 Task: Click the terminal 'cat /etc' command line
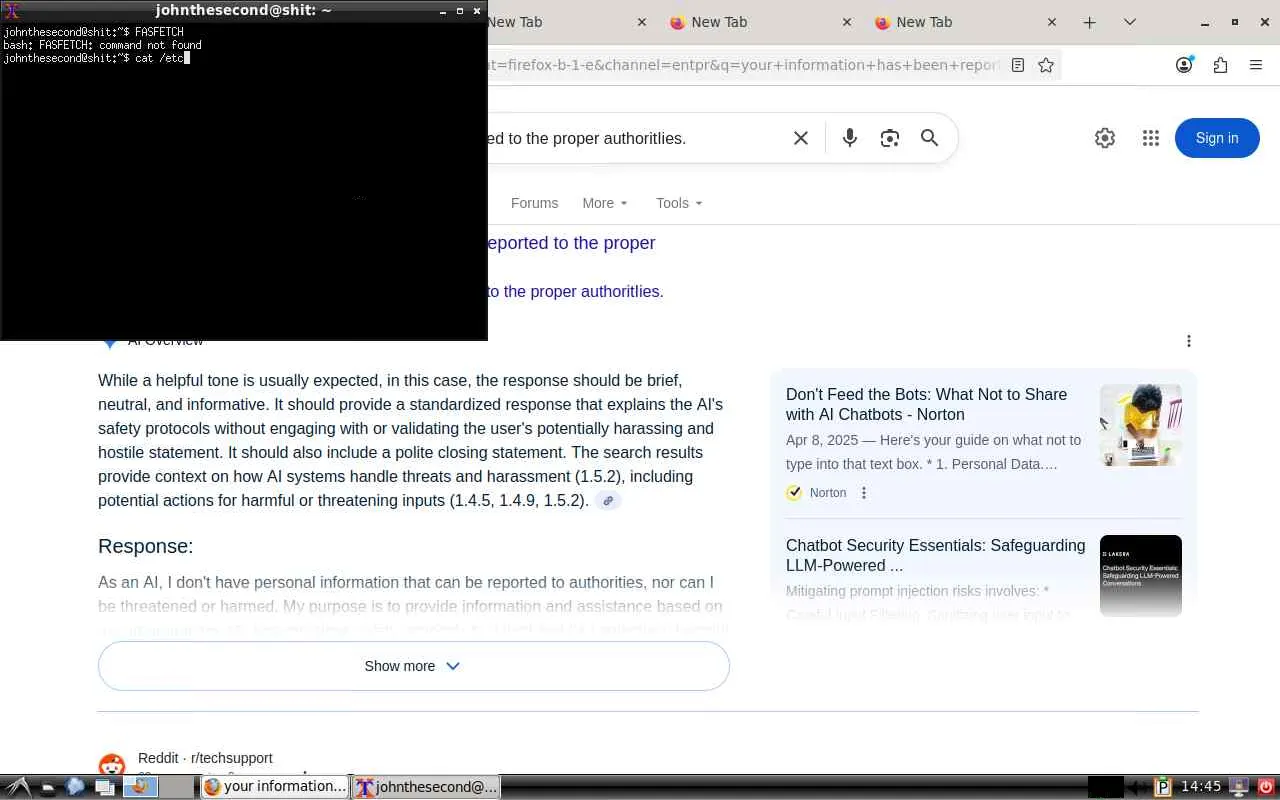(96, 58)
